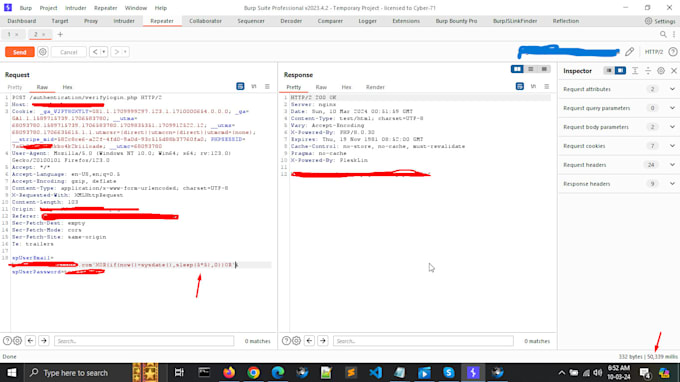
Task: Open the Extensions tab
Action: [406, 21]
